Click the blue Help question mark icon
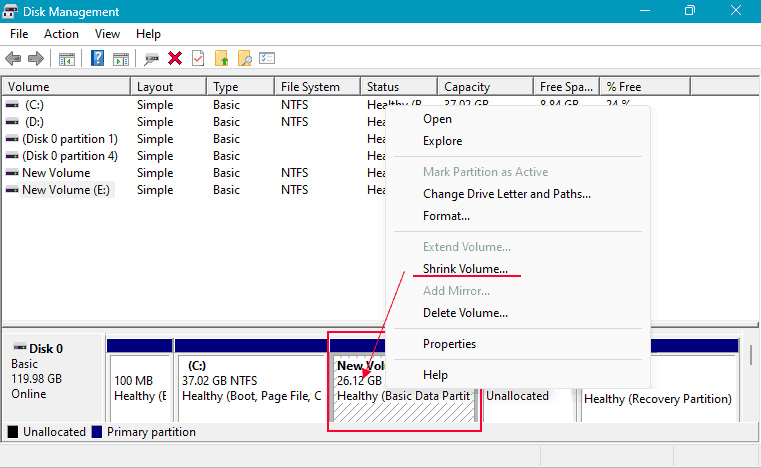The image size is (761, 468). pyautogui.click(x=98, y=59)
